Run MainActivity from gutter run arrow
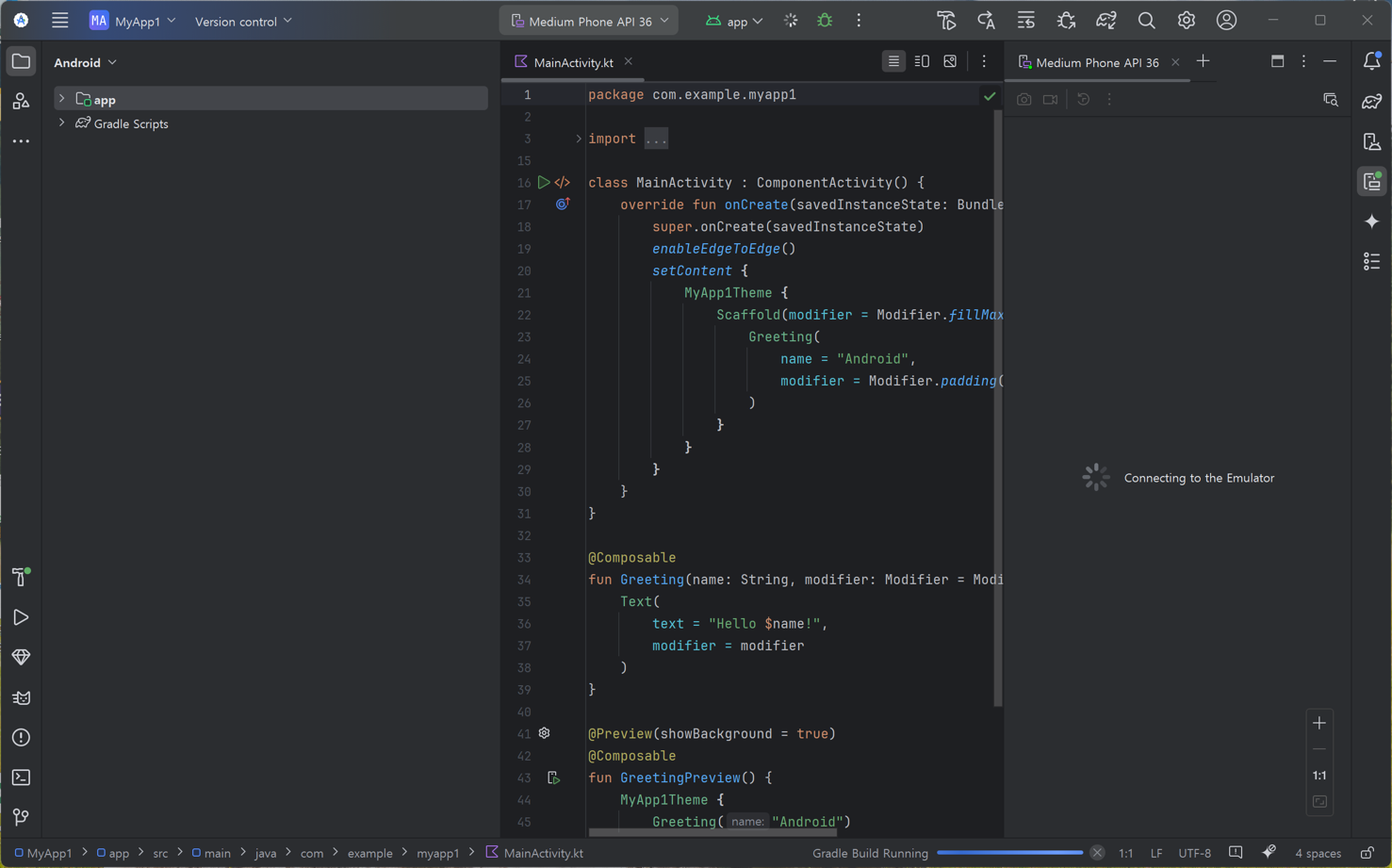 pos(544,182)
